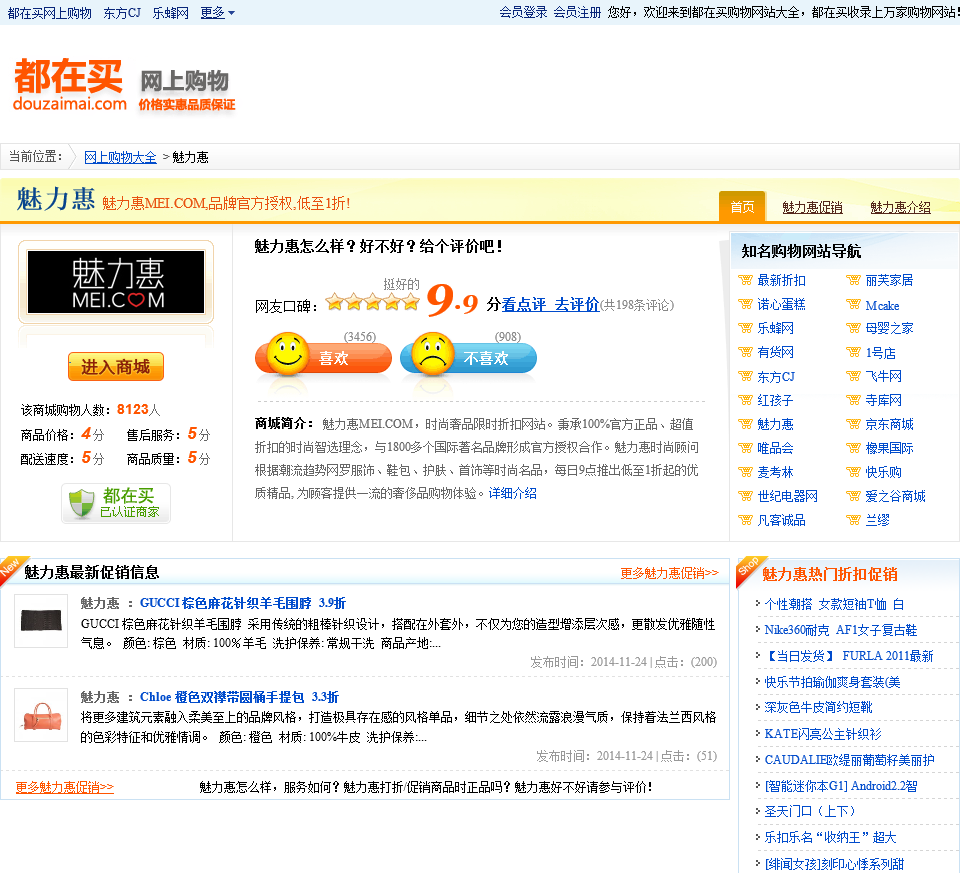Click the 会员登录 link

[x=523, y=12]
